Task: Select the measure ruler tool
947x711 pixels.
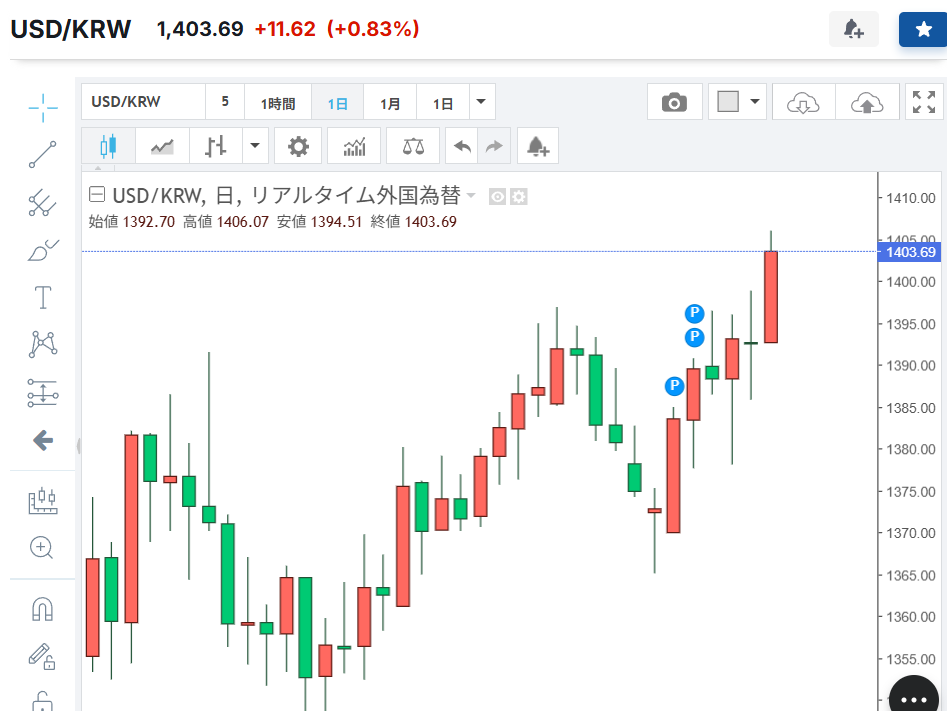Action: point(43,501)
